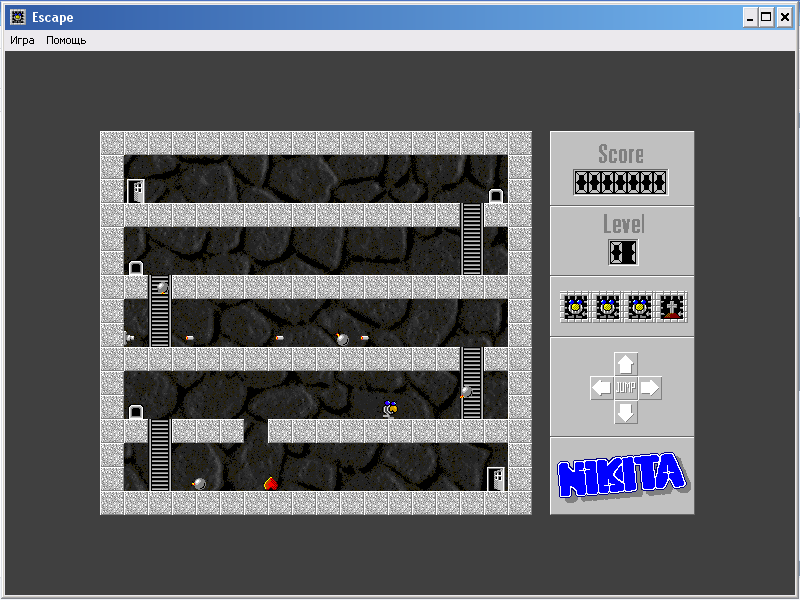Click the bullet nearest the wall cannon

[x=189, y=338]
